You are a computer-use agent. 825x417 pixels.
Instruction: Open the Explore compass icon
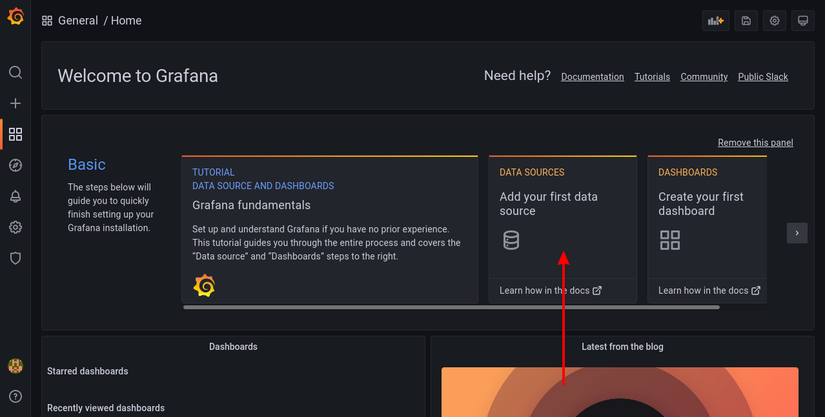pyautogui.click(x=15, y=165)
